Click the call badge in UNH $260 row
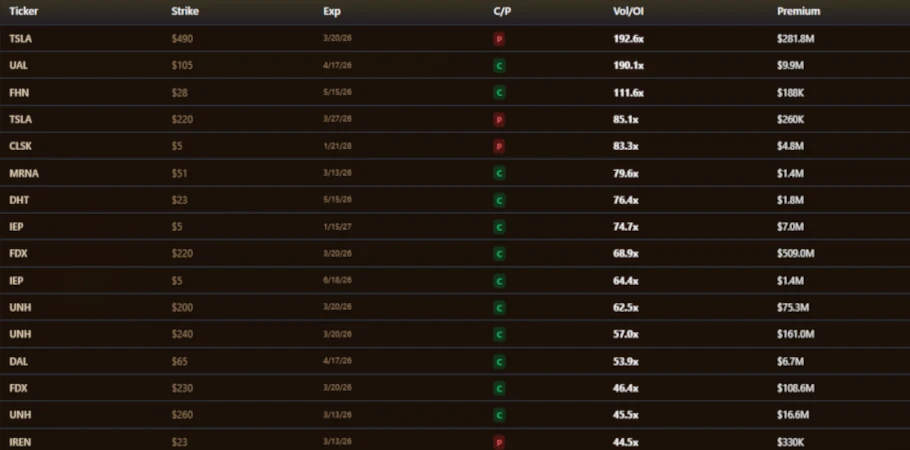This screenshot has width=910, height=450. [x=499, y=415]
